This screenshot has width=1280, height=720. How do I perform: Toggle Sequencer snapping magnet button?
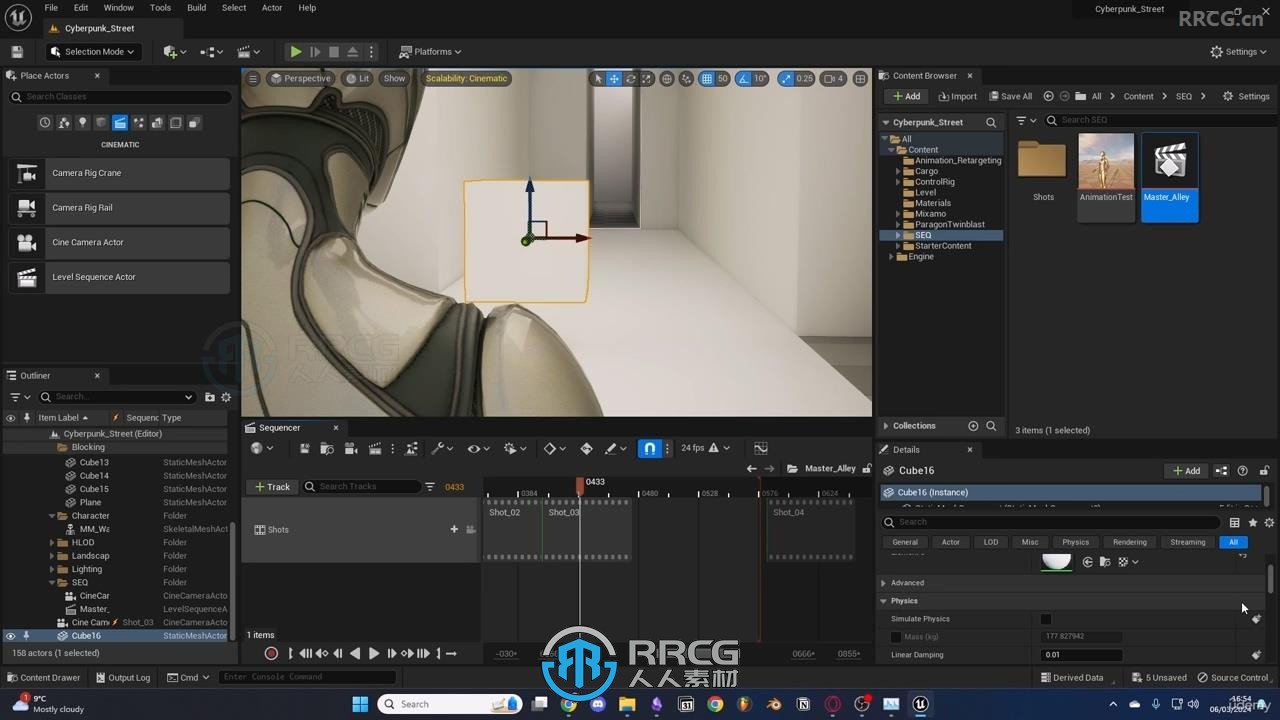click(650, 449)
